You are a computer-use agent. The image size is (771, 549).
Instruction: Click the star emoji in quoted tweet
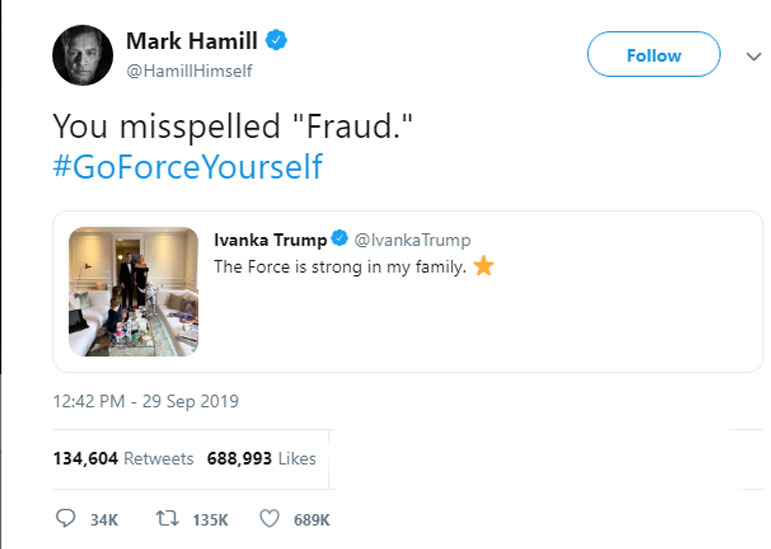coord(484,267)
